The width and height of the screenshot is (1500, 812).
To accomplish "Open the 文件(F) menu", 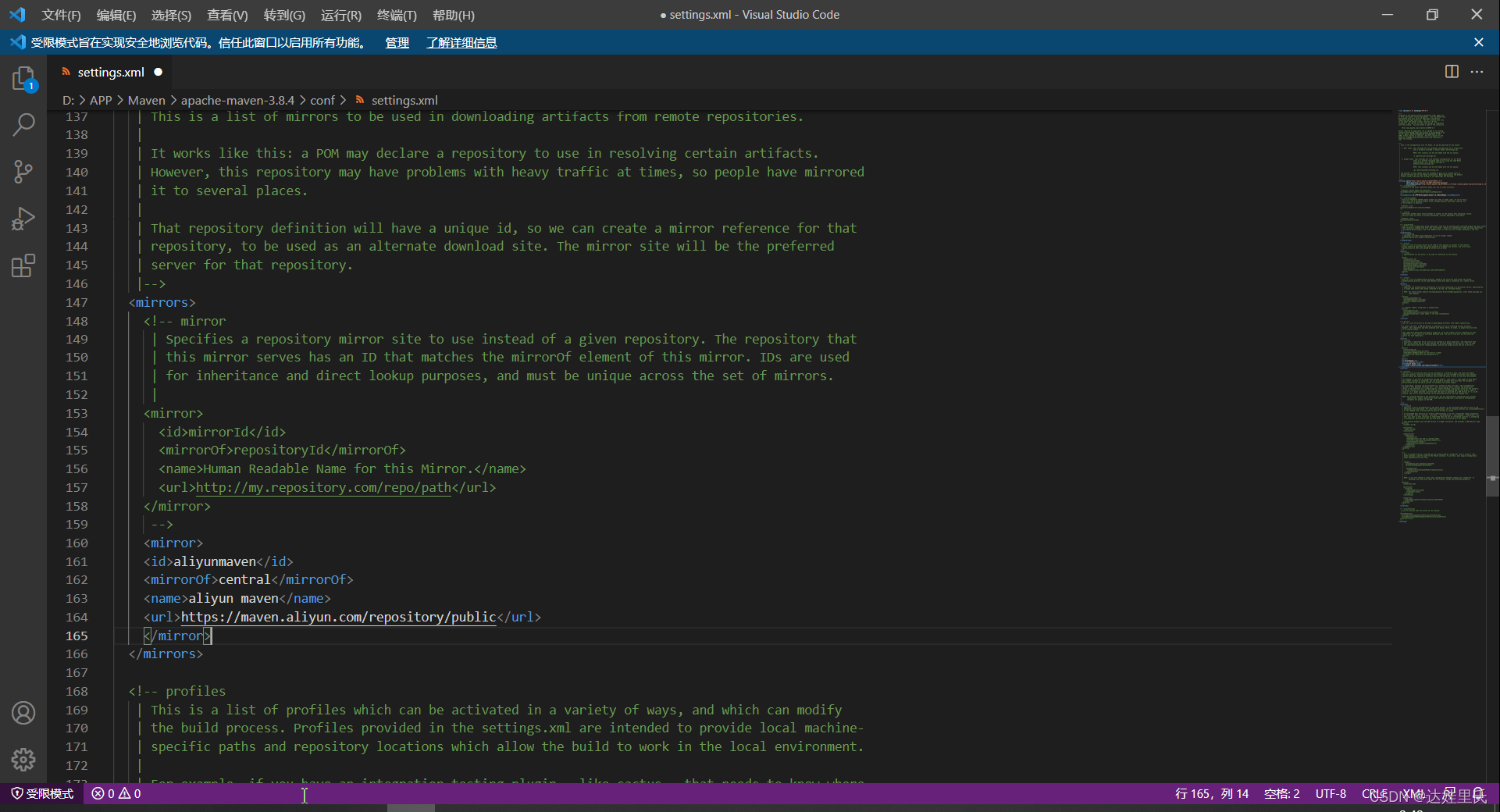I will 61,15.
